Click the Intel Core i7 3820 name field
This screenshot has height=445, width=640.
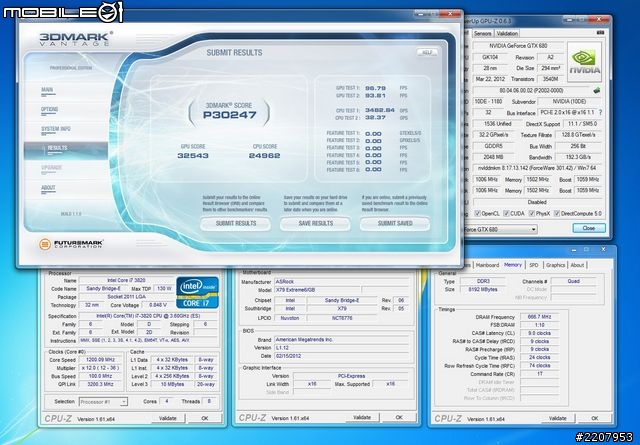pyautogui.click(x=126, y=280)
